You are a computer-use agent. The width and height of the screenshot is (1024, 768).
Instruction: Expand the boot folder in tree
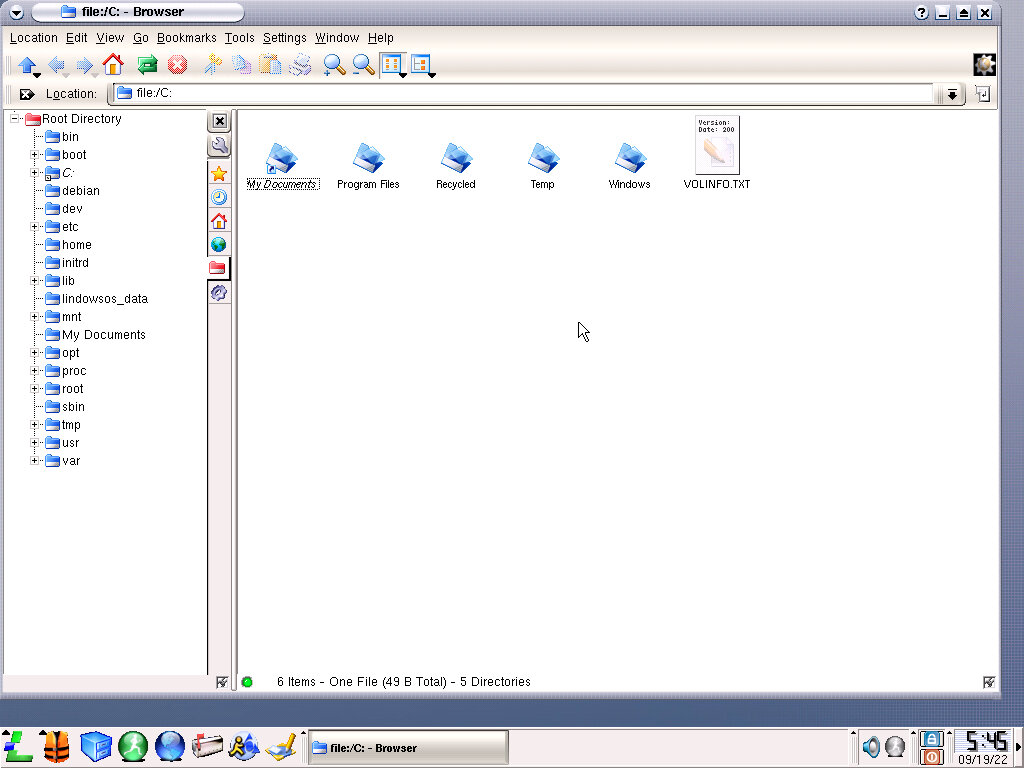[x=35, y=155]
